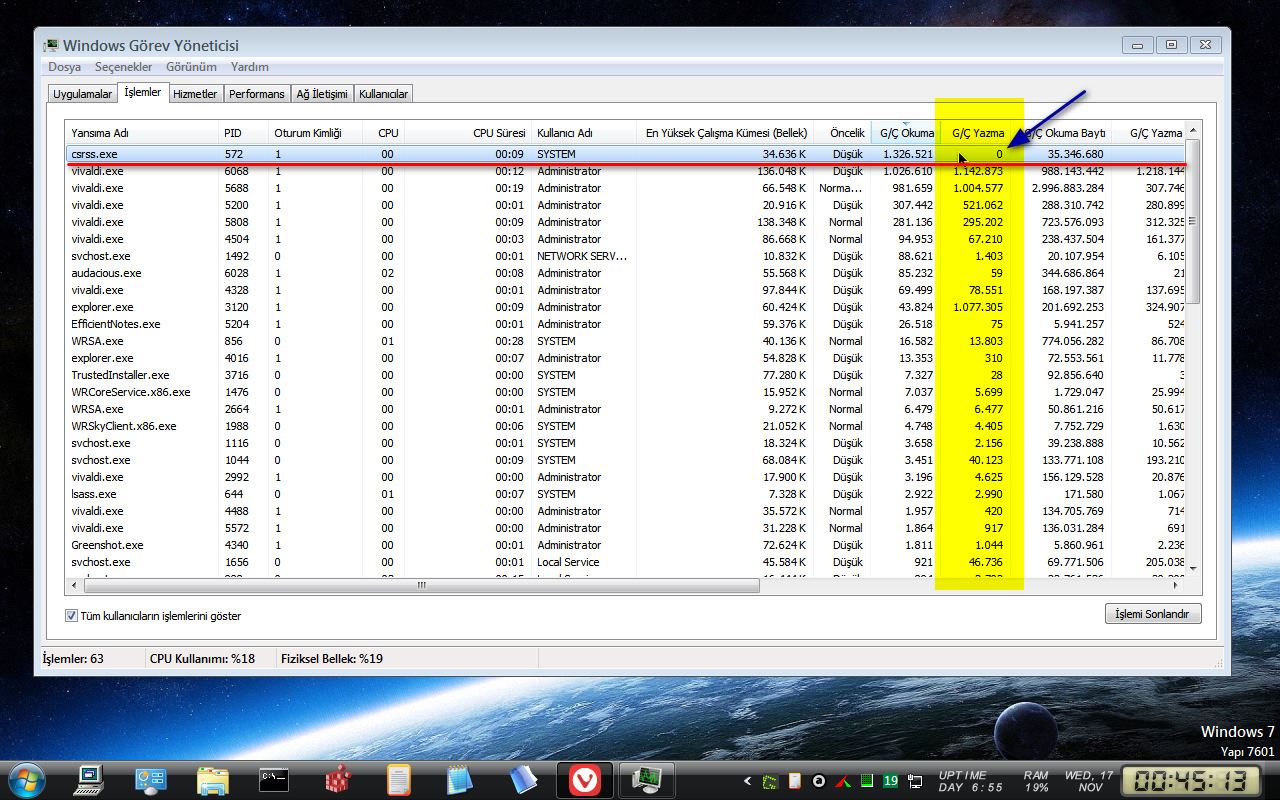This screenshot has width=1280, height=800.
Task: Open the Performans tab
Action: pyautogui.click(x=257, y=94)
